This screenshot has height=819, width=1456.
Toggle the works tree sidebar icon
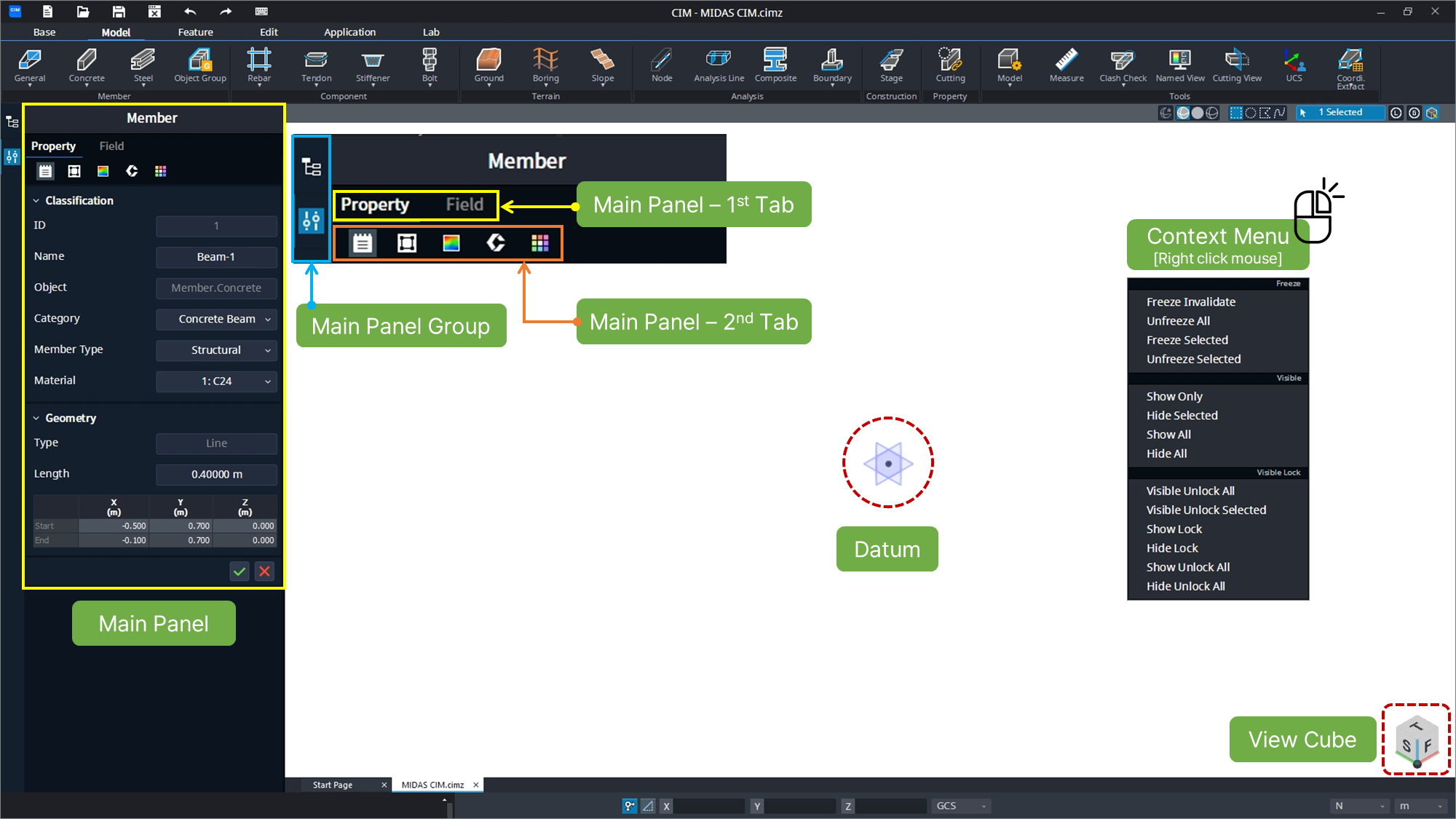pos(12,122)
